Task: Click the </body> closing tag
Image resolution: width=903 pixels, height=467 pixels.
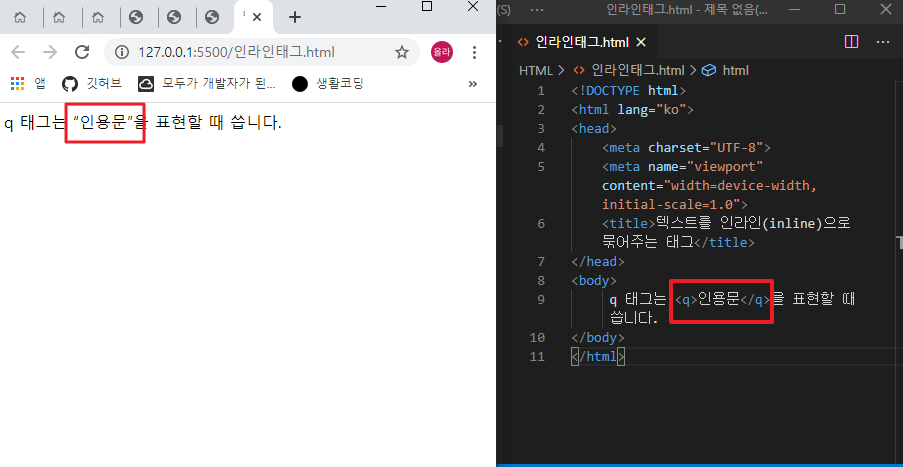Action: (598, 337)
